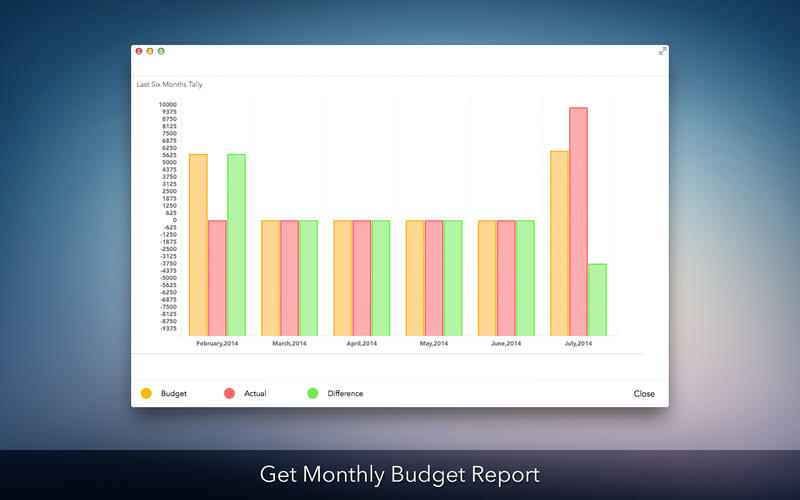Click the red window close button
Viewport: 800px width, 500px height.
tap(139, 51)
